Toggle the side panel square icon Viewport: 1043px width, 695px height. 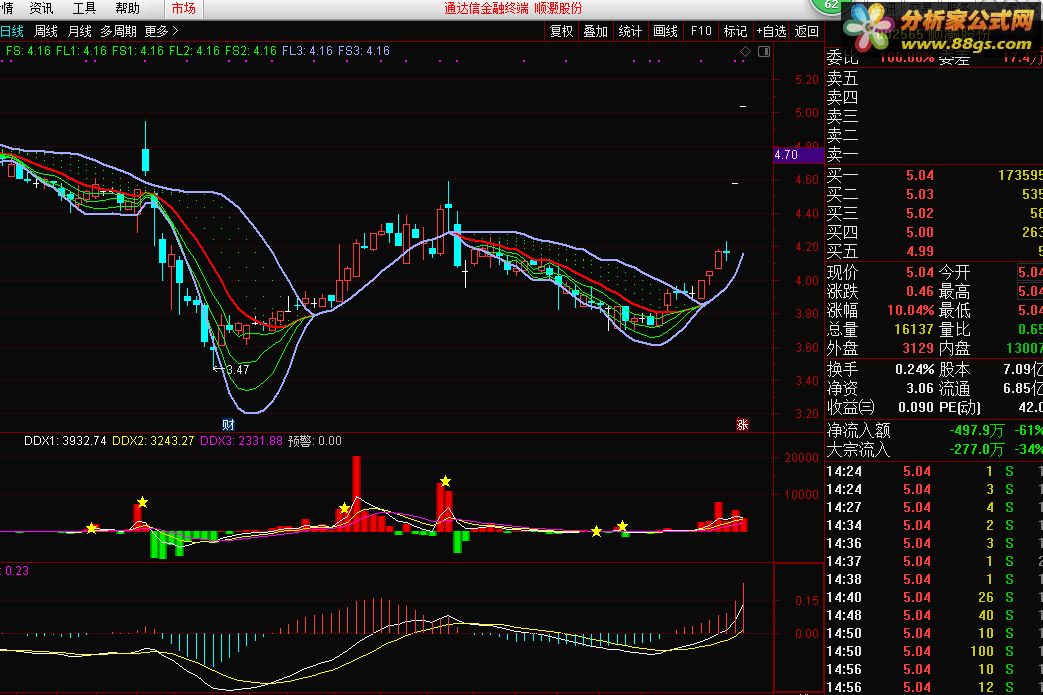click(764, 51)
